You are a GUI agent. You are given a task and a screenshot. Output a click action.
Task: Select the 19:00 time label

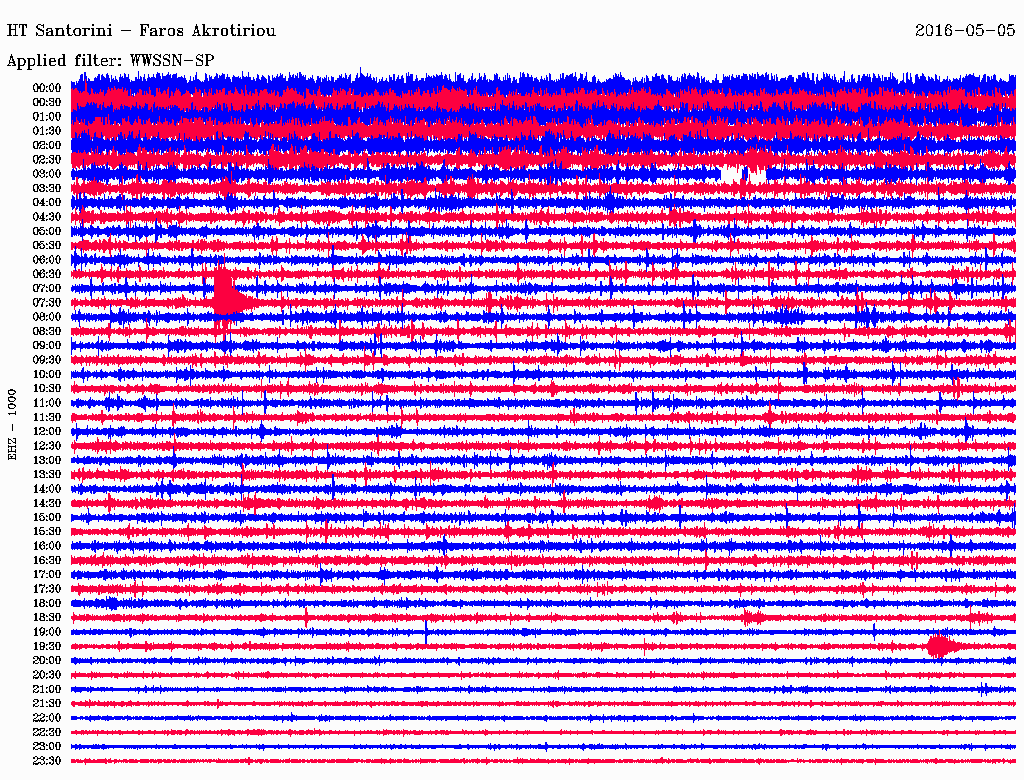pos(47,632)
